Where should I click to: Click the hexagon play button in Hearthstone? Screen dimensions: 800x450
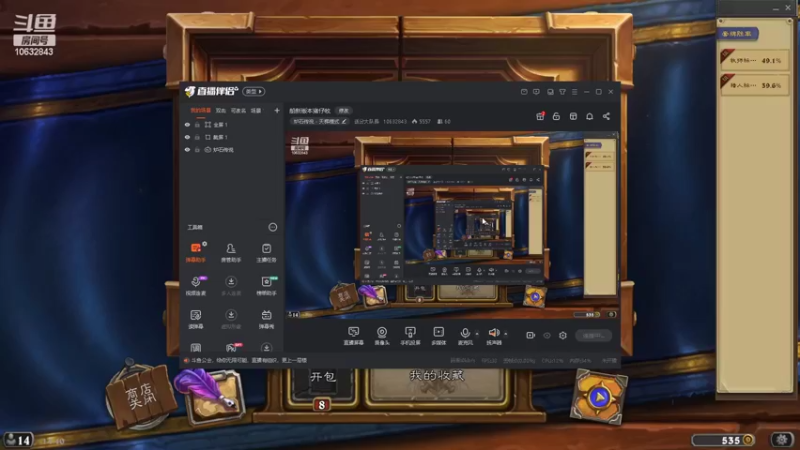[599, 397]
